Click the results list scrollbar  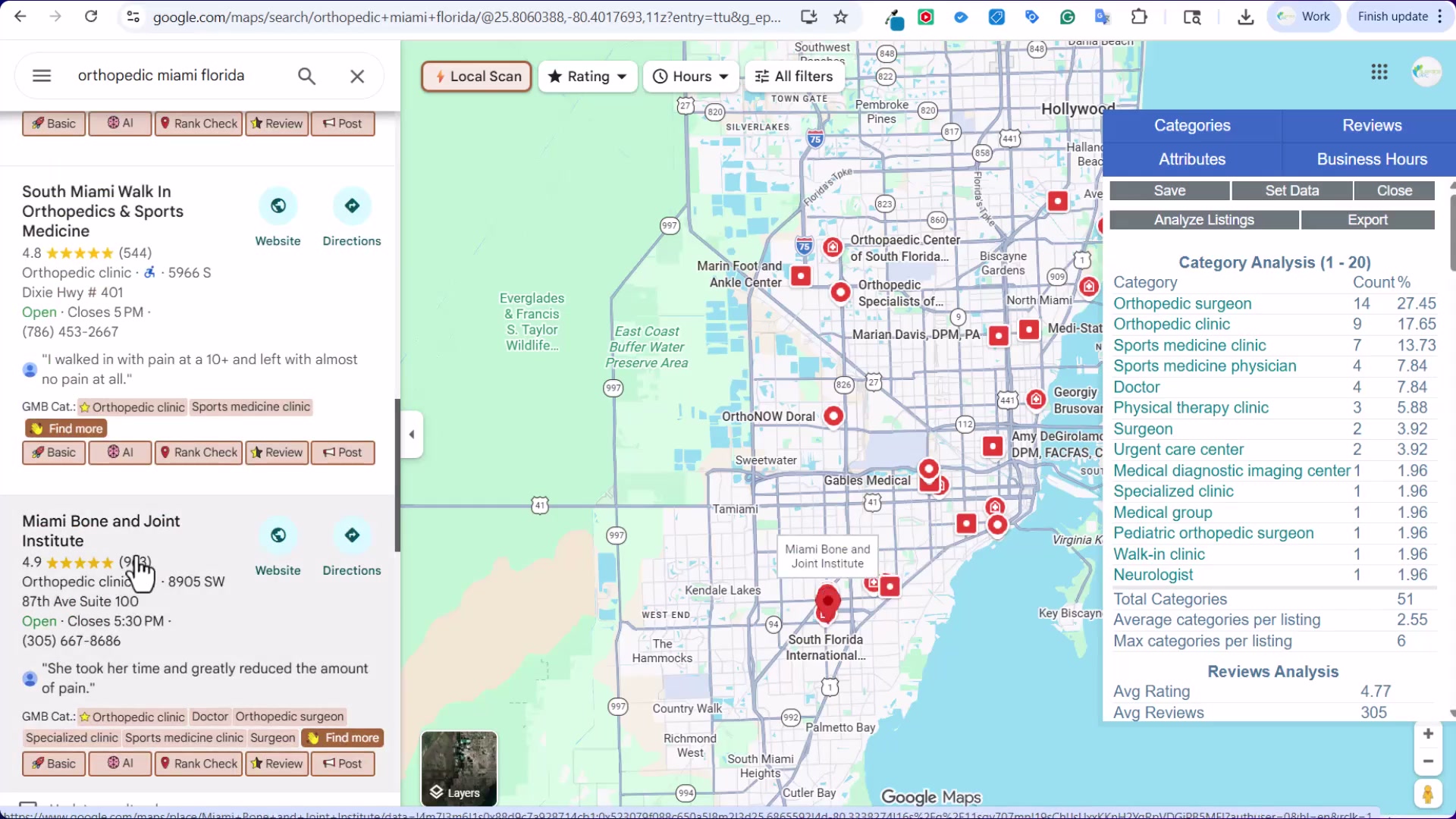(x=397, y=475)
